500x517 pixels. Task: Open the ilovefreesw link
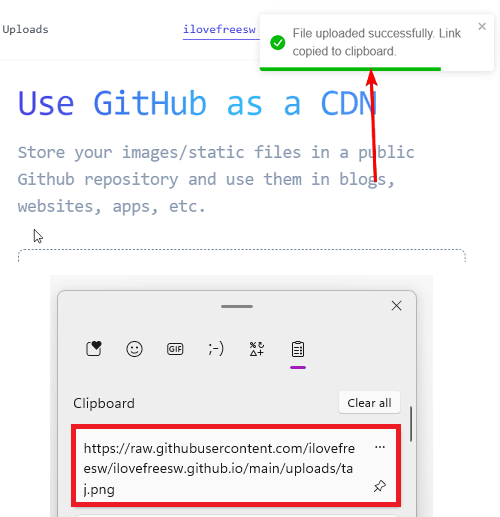point(220,29)
